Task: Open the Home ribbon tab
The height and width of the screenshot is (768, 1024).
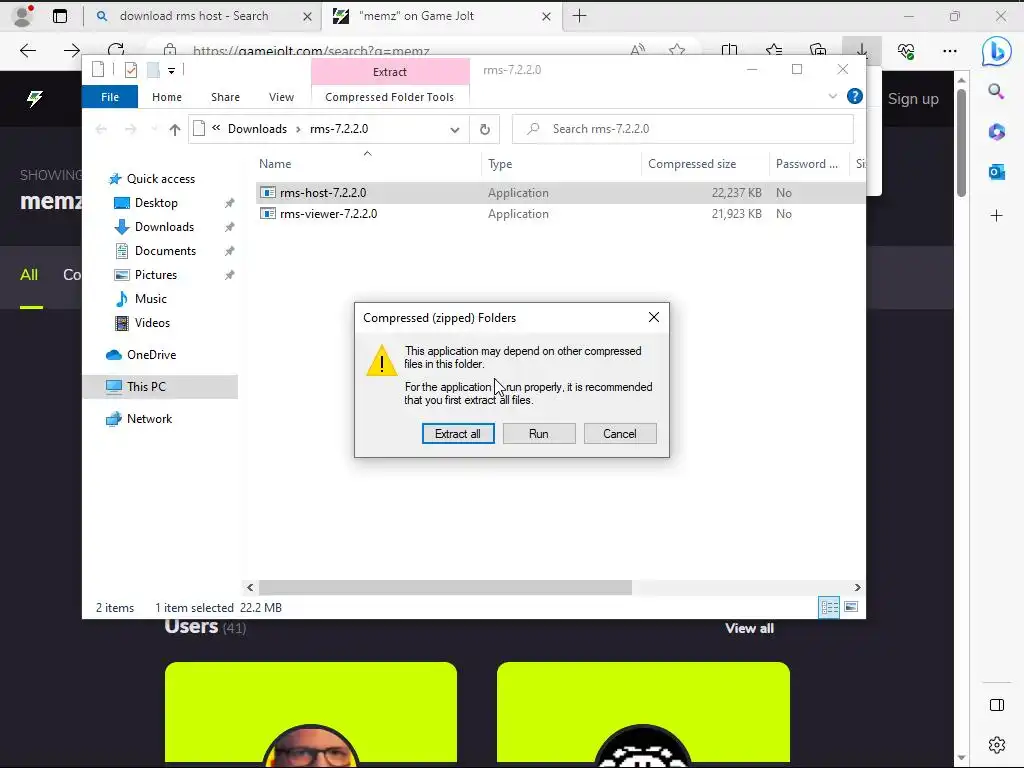Action: (167, 97)
